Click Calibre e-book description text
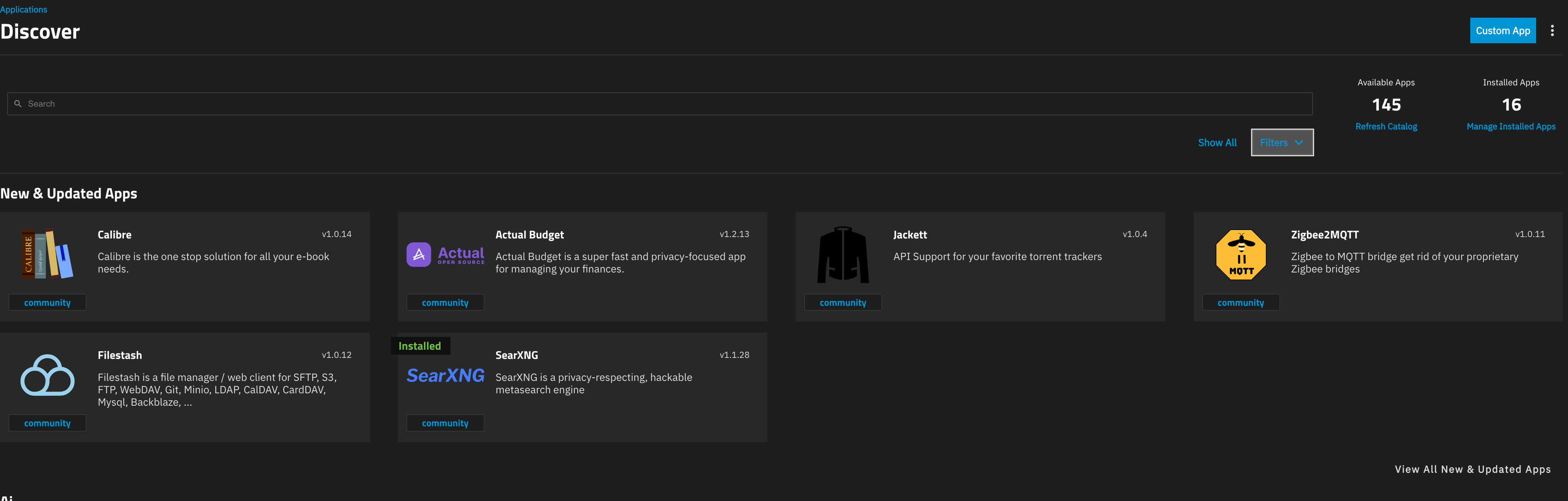This screenshot has height=501, width=1568. (213, 263)
